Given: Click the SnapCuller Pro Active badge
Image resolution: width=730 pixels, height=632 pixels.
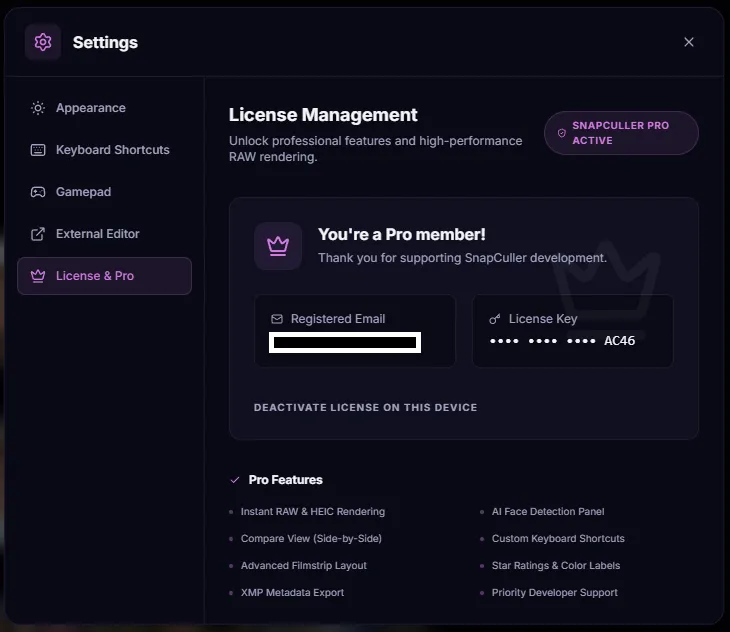Looking at the screenshot, I should click(x=621, y=133).
